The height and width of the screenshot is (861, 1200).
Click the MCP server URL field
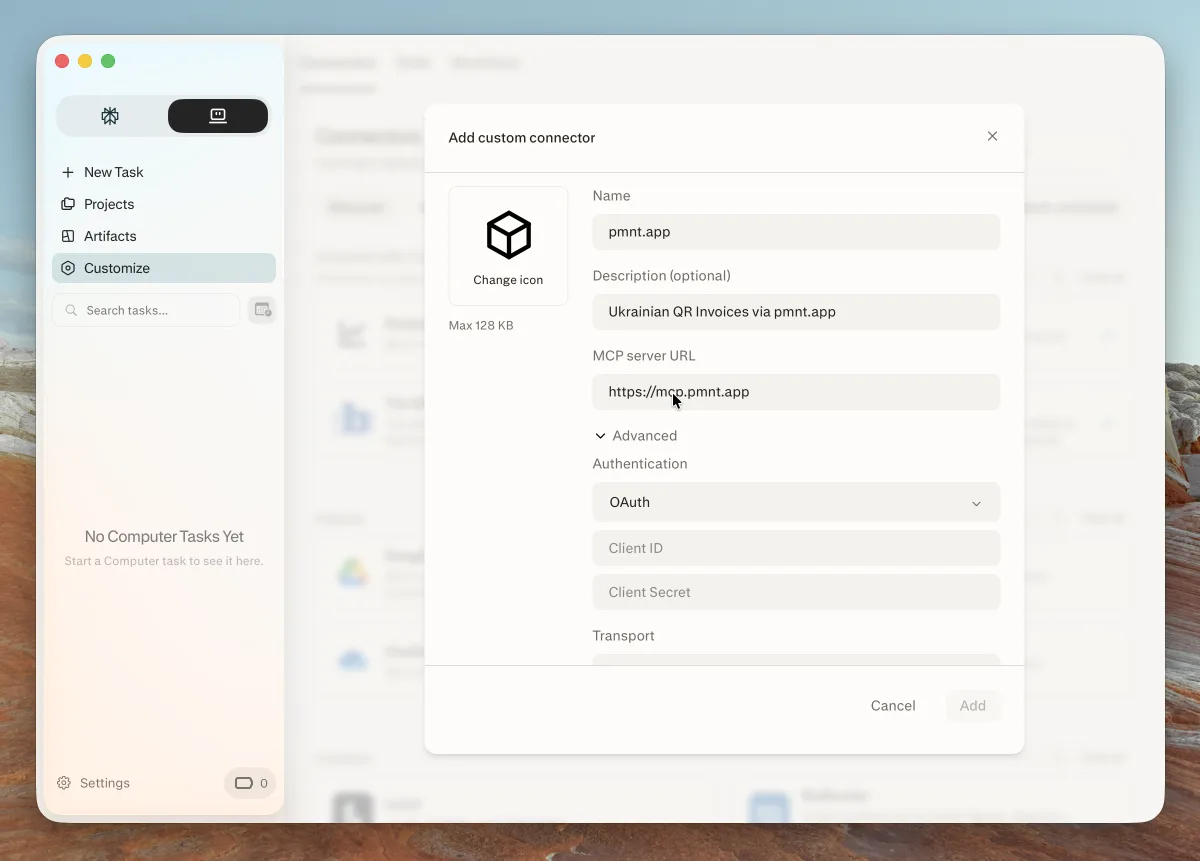(796, 392)
